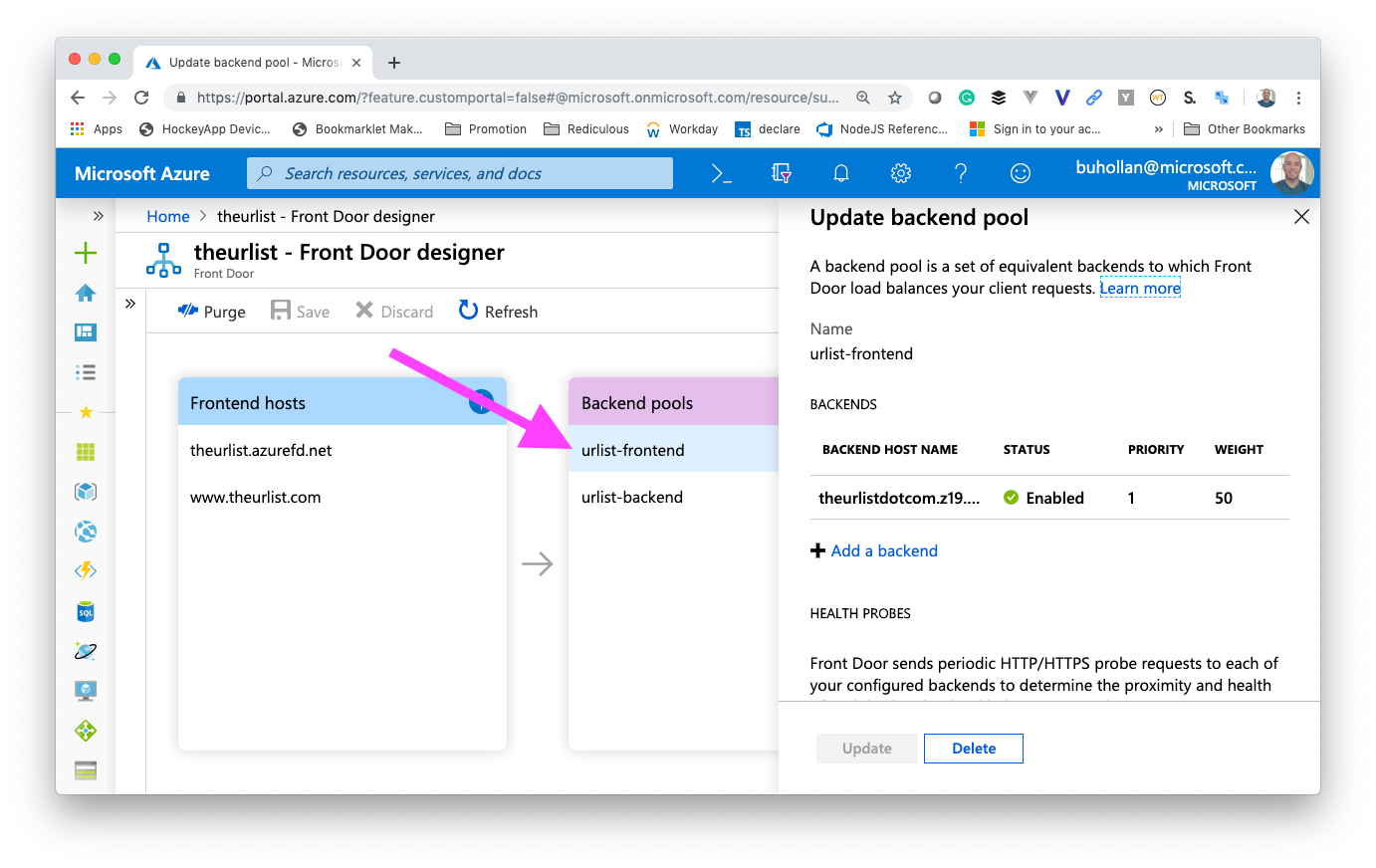Open App Services globe icon
Viewport: 1376px width, 868px height.
coord(86,532)
